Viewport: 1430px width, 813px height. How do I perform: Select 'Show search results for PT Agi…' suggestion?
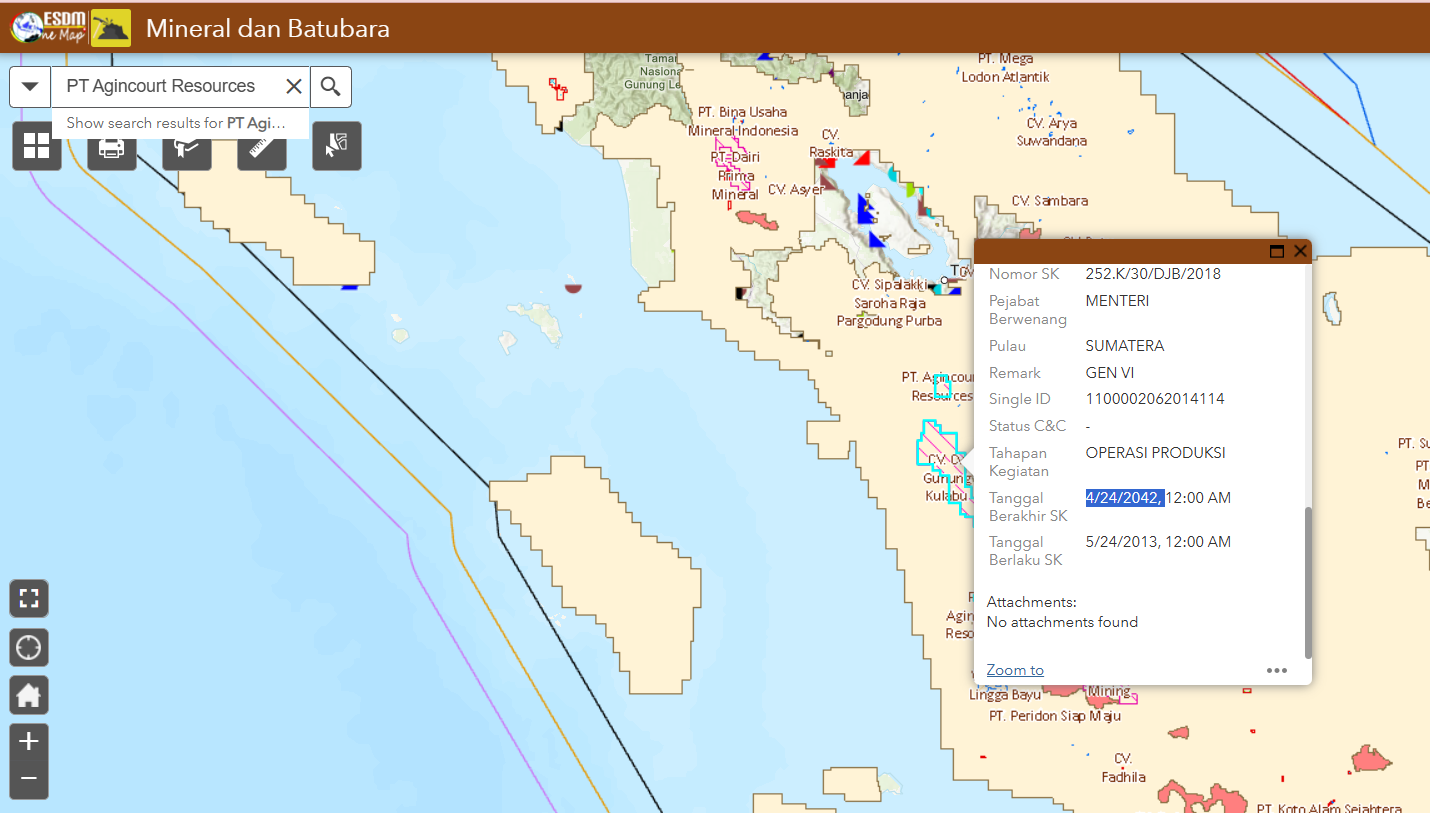[175, 123]
